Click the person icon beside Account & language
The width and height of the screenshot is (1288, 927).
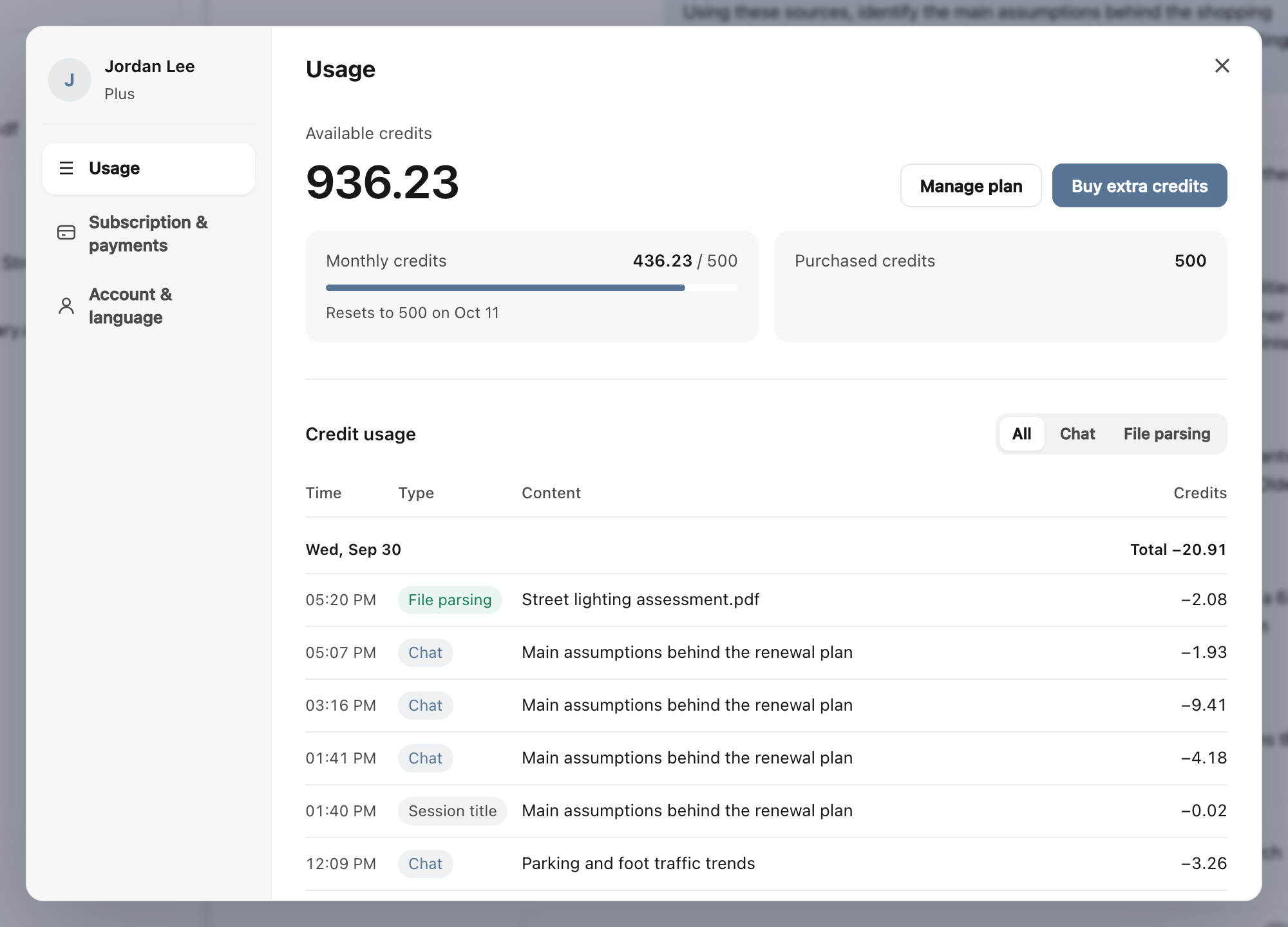click(66, 306)
